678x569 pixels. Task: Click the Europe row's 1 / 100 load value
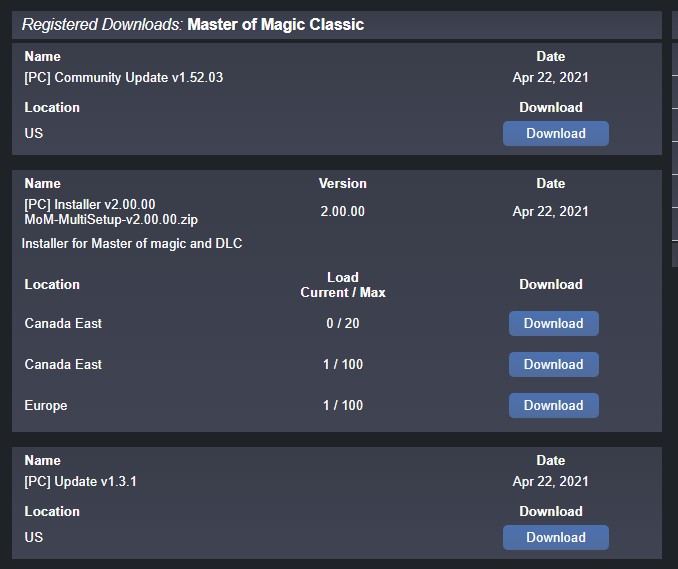point(342,406)
